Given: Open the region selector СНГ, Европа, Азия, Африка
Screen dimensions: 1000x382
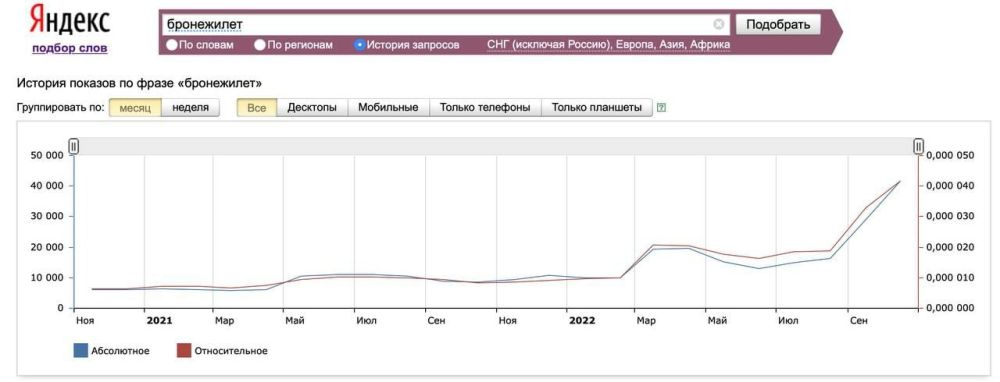Looking at the screenshot, I should point(608,45).
